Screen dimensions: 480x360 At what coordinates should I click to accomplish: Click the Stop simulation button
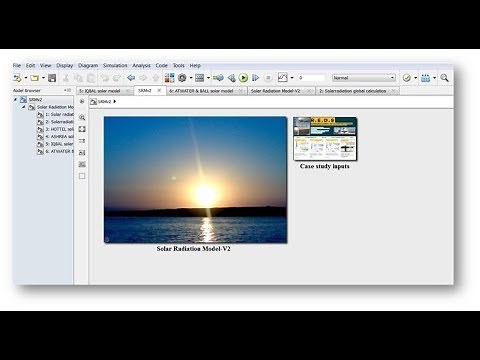pyautogui.click(x=268, y=78)
